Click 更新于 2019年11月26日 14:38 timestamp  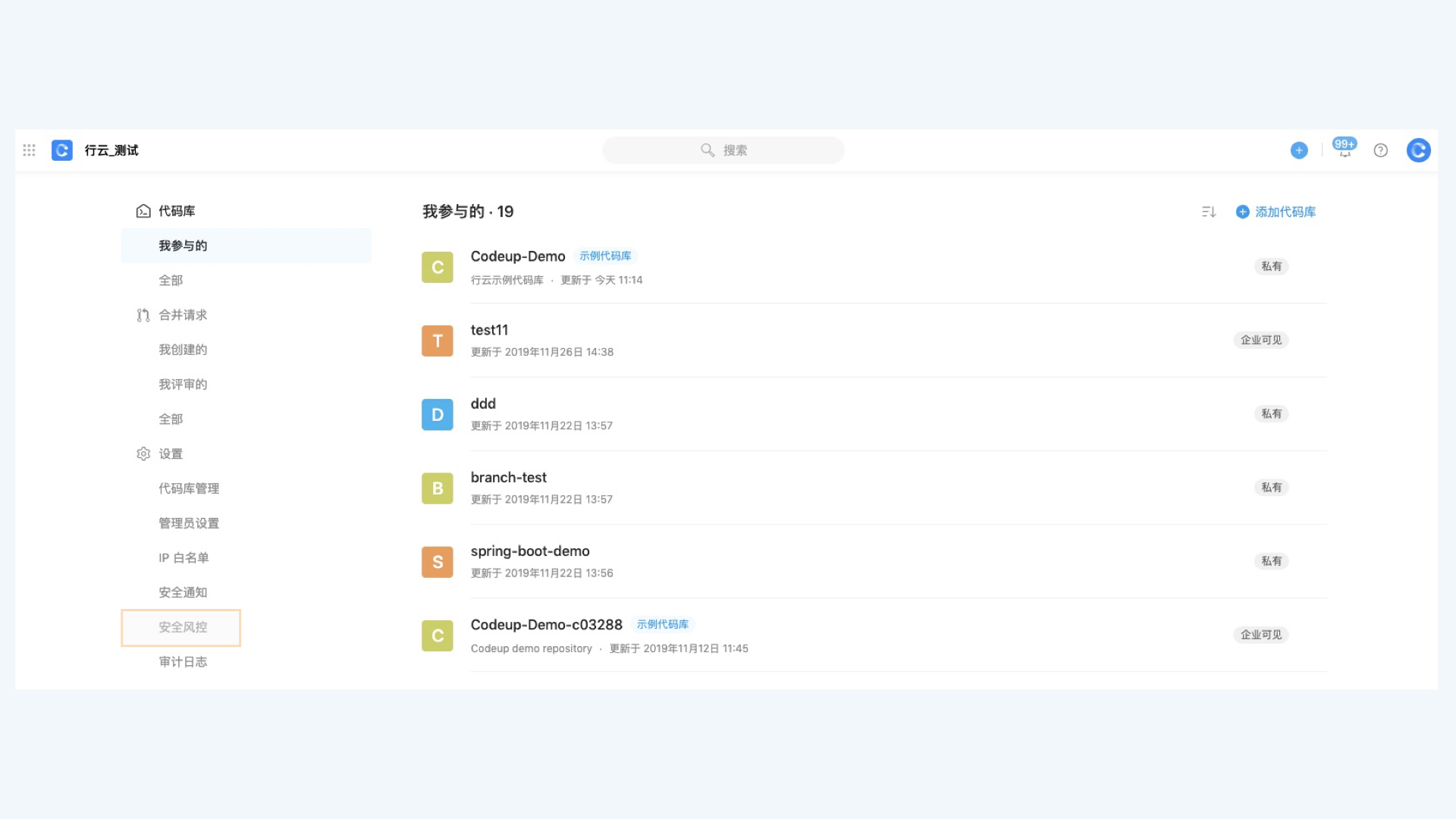[542, 352]
